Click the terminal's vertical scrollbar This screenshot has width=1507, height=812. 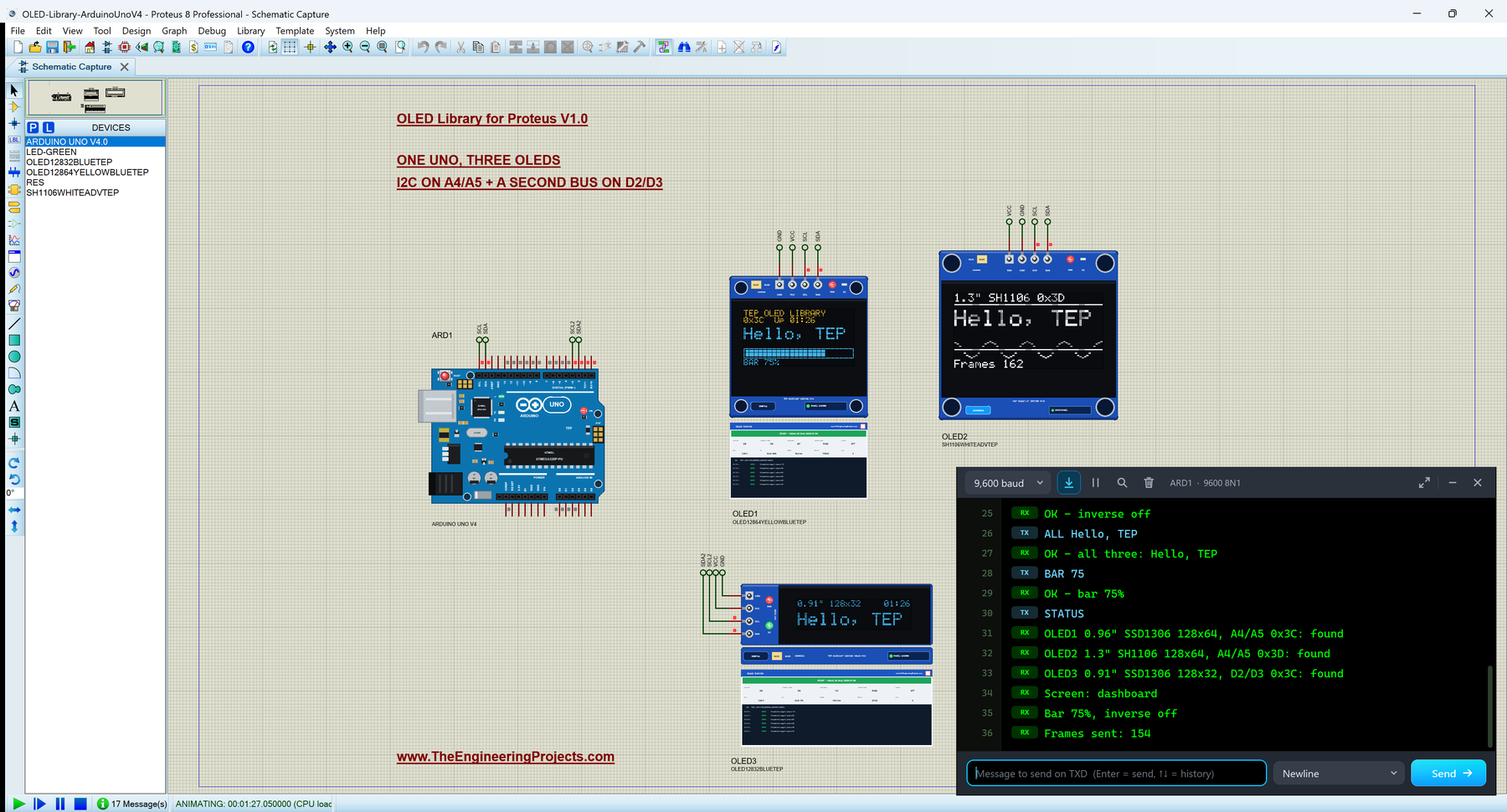point(1489,706)
